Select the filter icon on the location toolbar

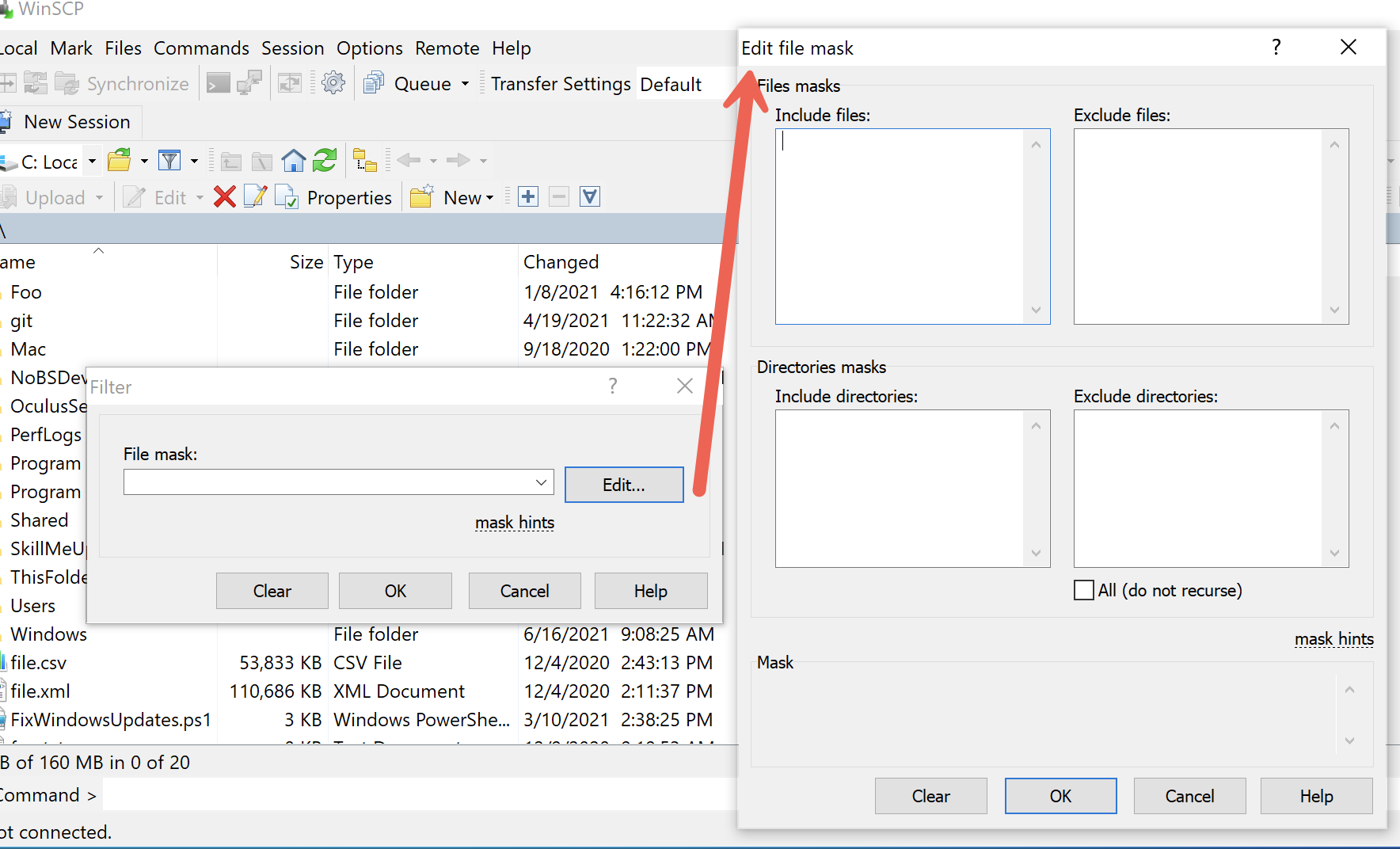169,160
